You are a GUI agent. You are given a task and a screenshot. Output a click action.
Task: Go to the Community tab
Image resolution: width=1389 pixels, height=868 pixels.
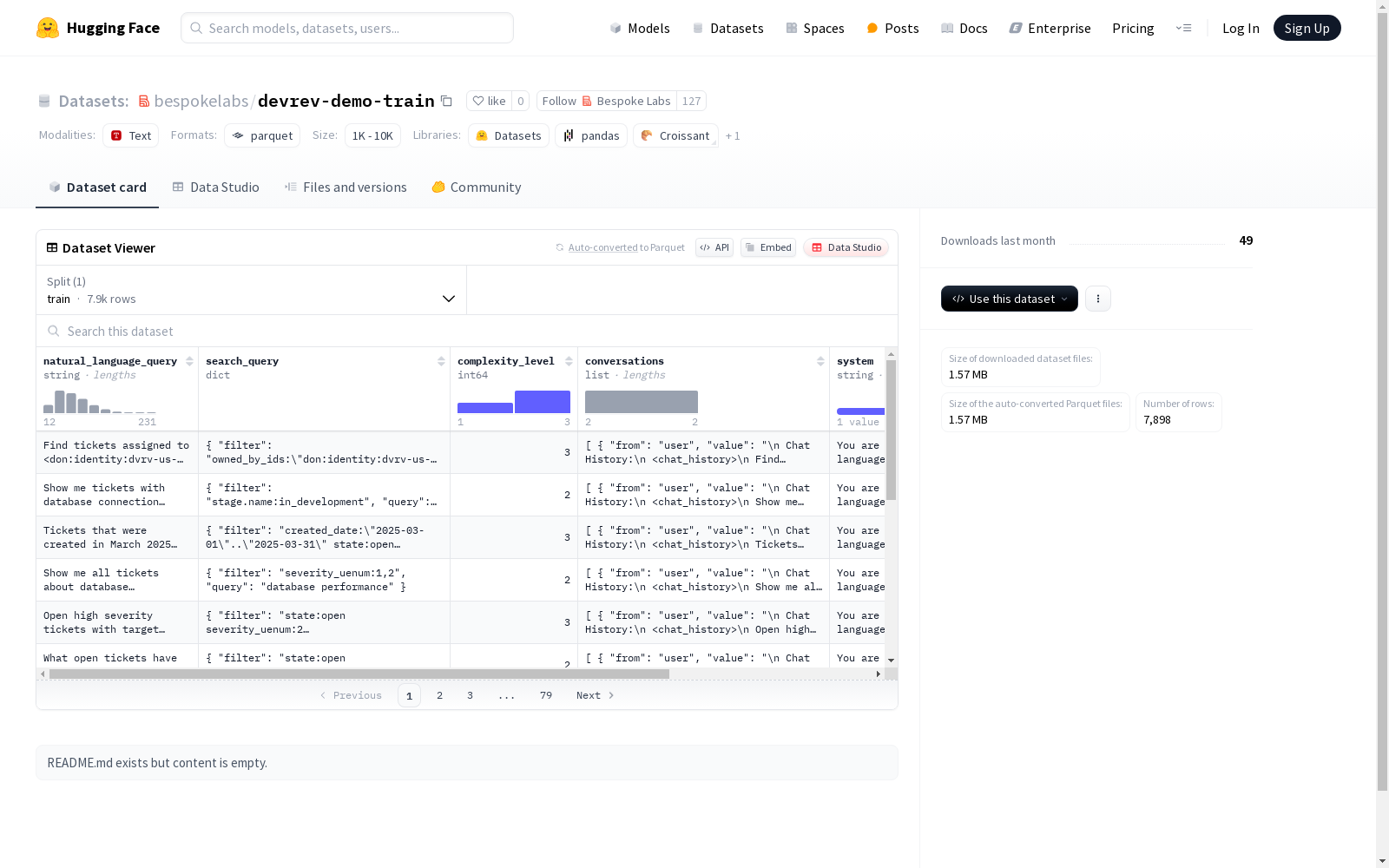tap(477, 187)
